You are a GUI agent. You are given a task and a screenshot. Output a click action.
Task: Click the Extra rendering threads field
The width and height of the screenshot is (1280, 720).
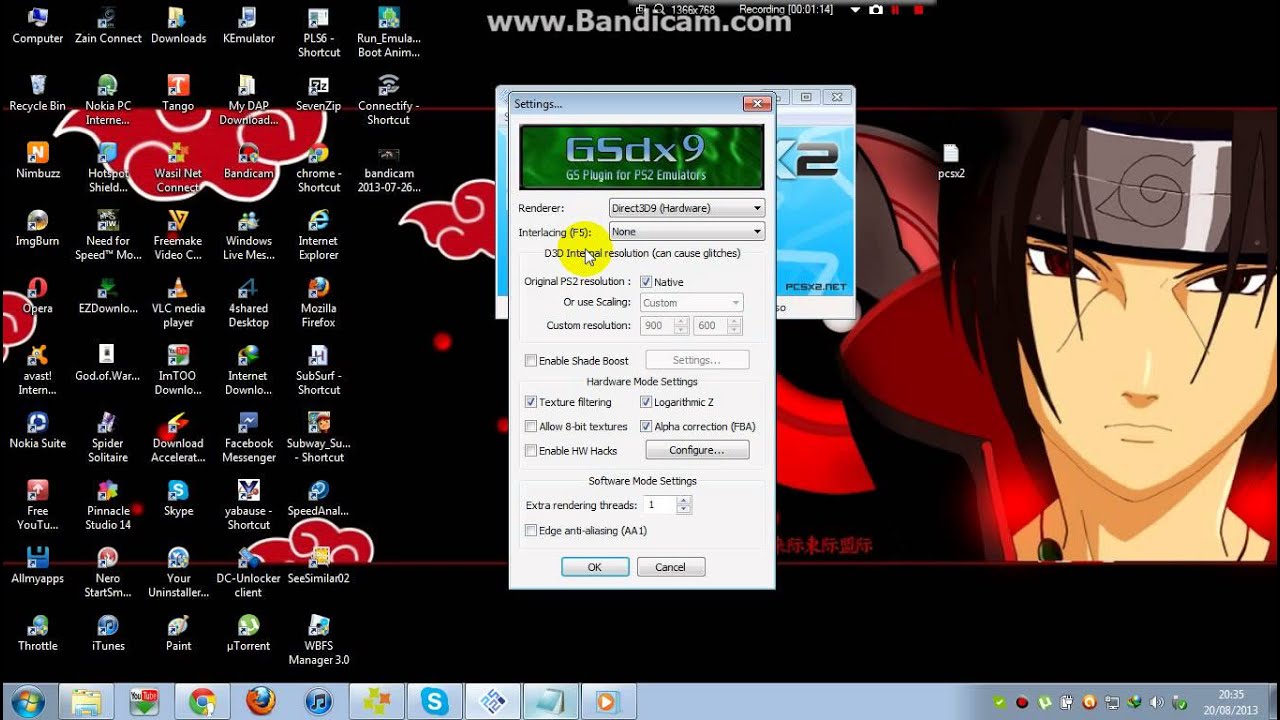660,506
